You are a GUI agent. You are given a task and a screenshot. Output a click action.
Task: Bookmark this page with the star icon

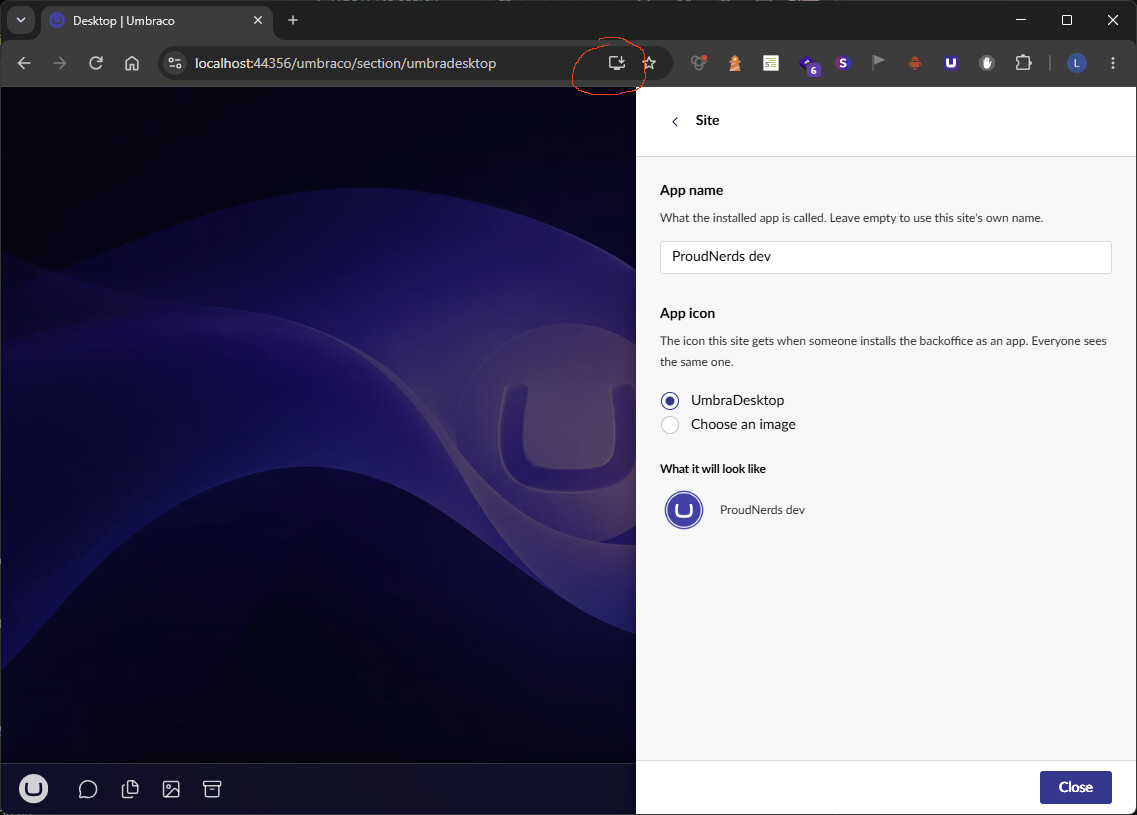(x=649, y=63)
